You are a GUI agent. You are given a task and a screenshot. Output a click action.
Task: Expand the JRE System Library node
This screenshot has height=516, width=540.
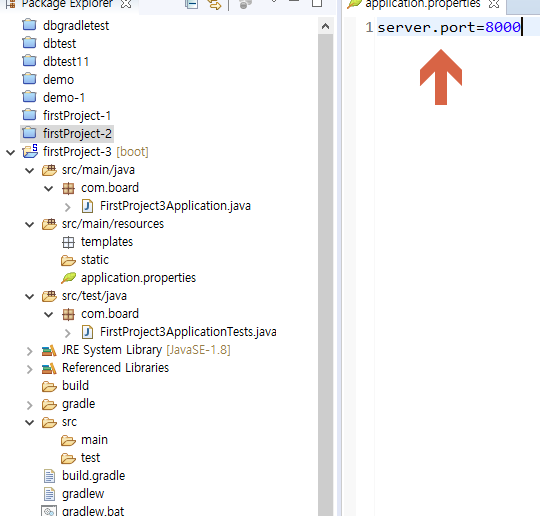coord(30,351)
